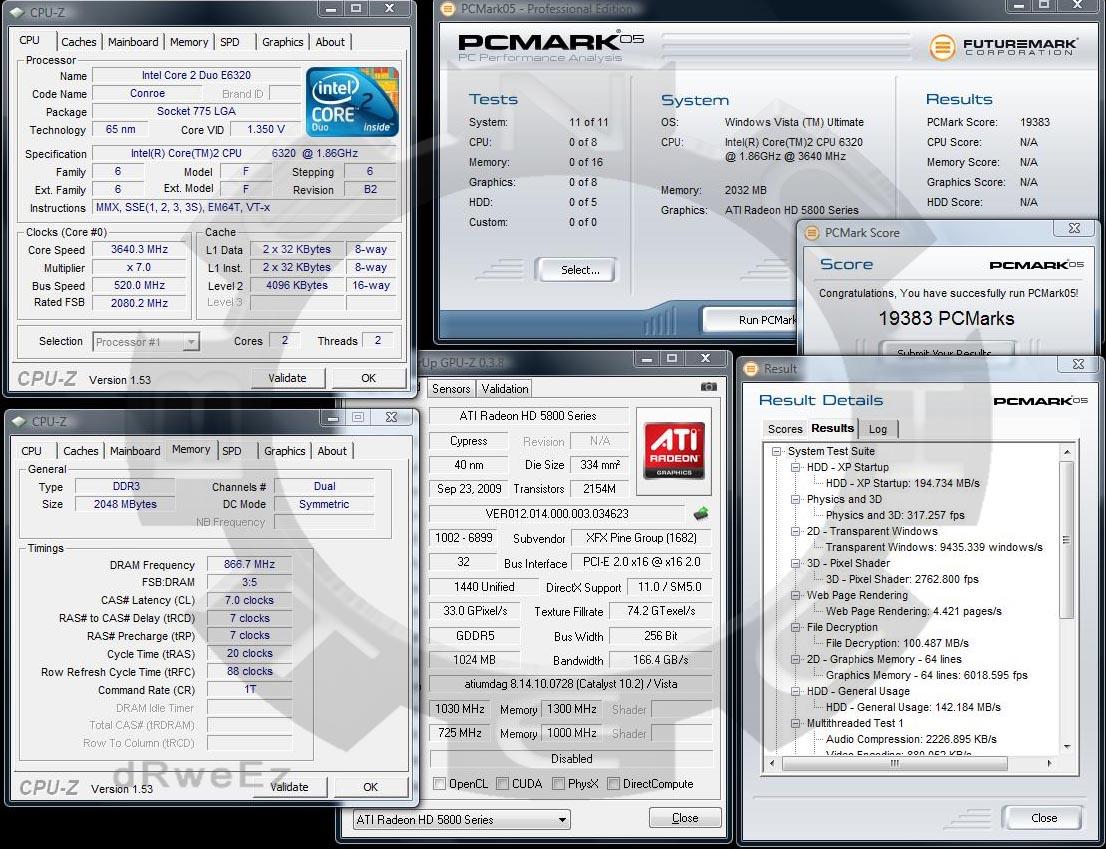Enable the CUDA checkbox
This screenshot has height=849, width=1106.
pos(503,783)
